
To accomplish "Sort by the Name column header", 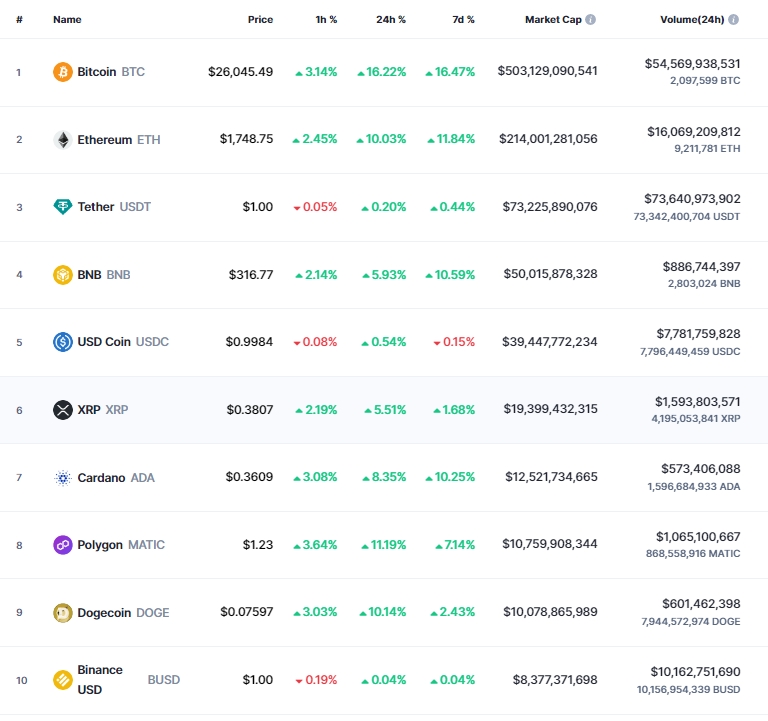I will pyautogui.click(x=67, y=20).
